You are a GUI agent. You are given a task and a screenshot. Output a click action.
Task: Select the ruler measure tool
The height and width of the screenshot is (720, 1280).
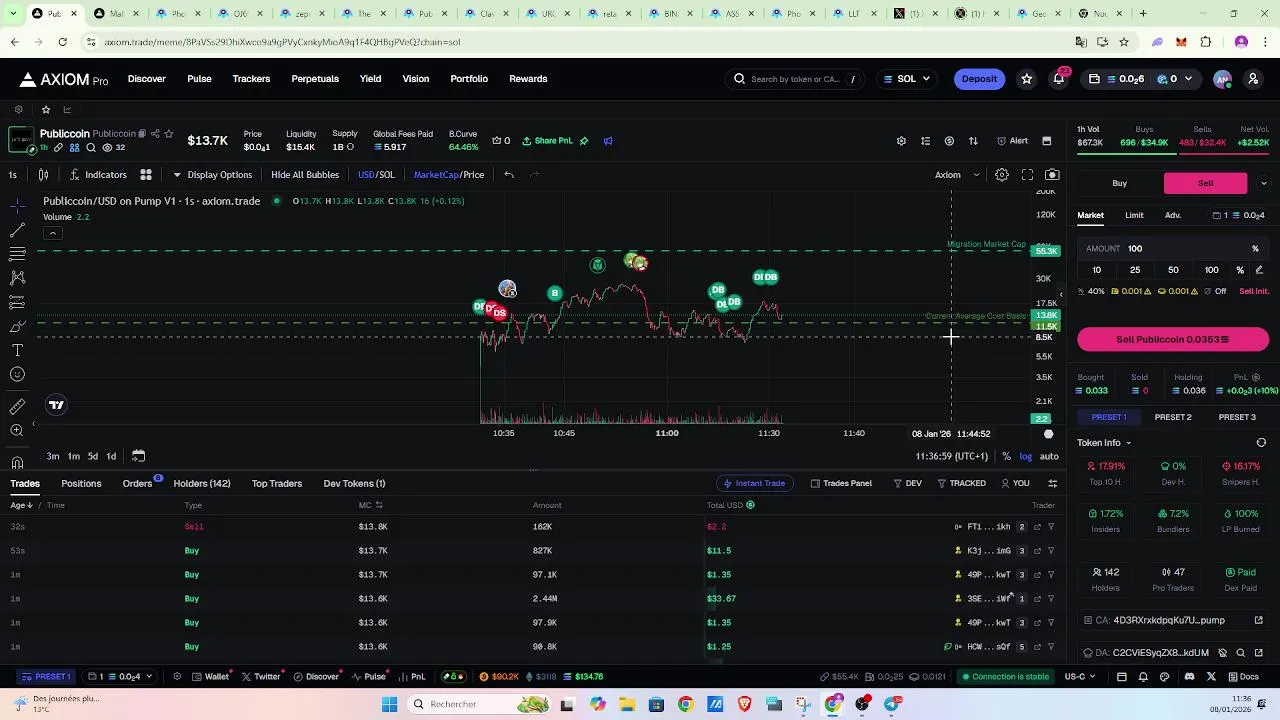point(17,406)
